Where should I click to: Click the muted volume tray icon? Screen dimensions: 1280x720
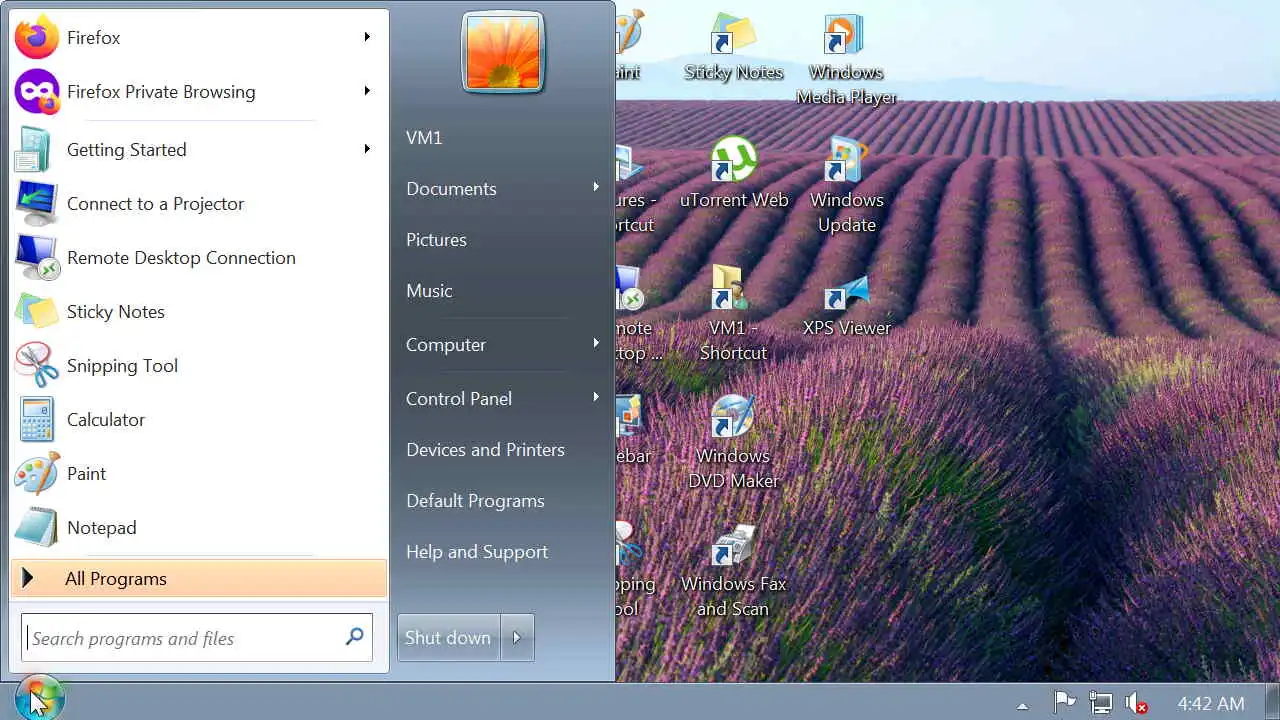tap(1136, 703)
